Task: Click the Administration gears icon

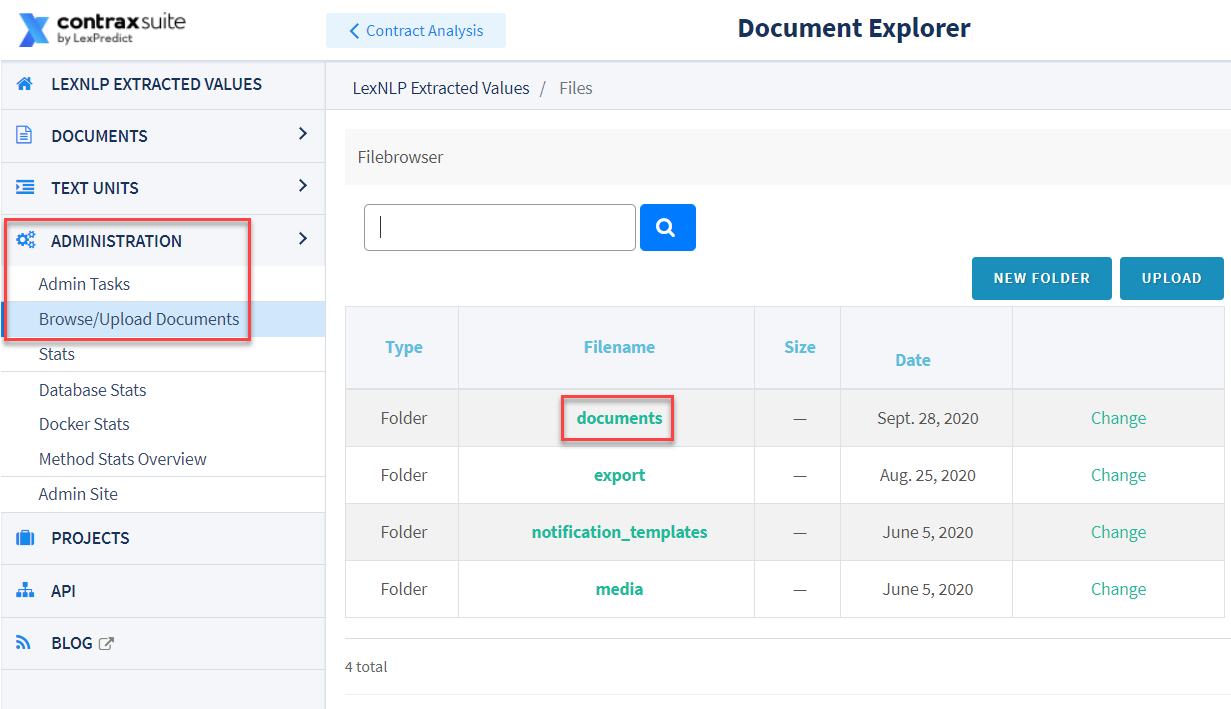Action: click(25, 240)
